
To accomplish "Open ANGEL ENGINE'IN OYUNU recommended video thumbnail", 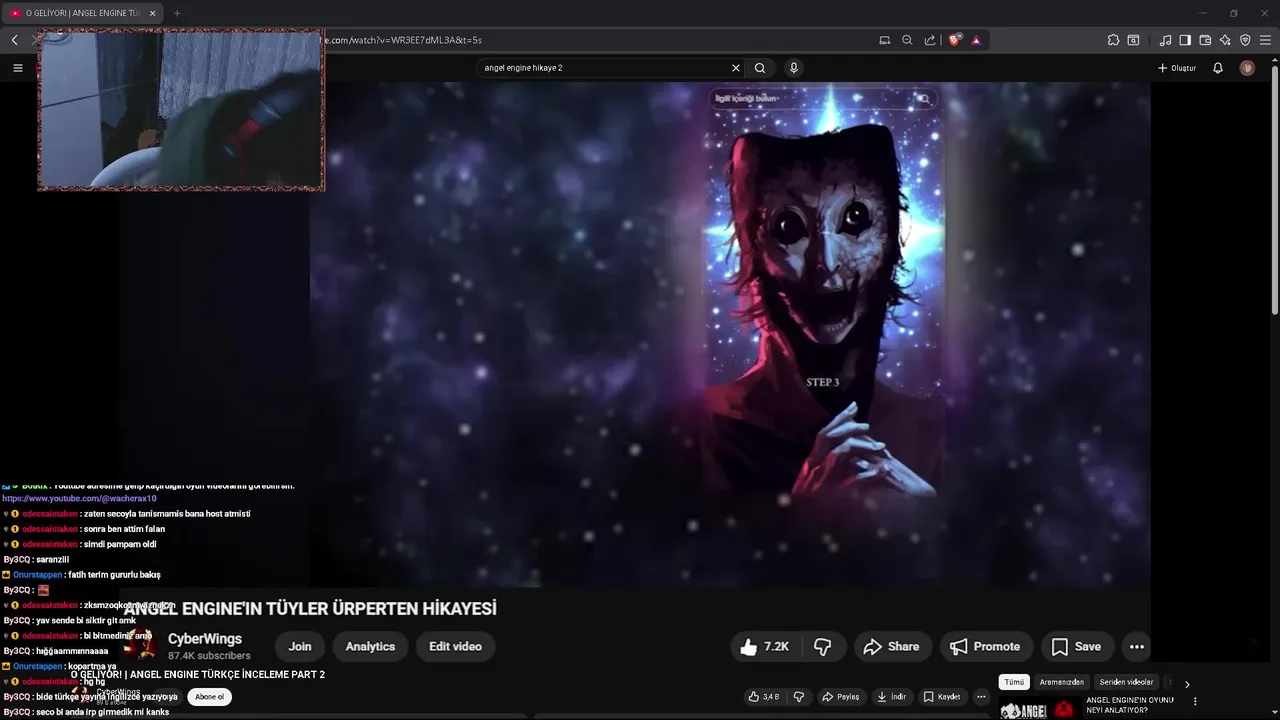I will point(1038,709).
